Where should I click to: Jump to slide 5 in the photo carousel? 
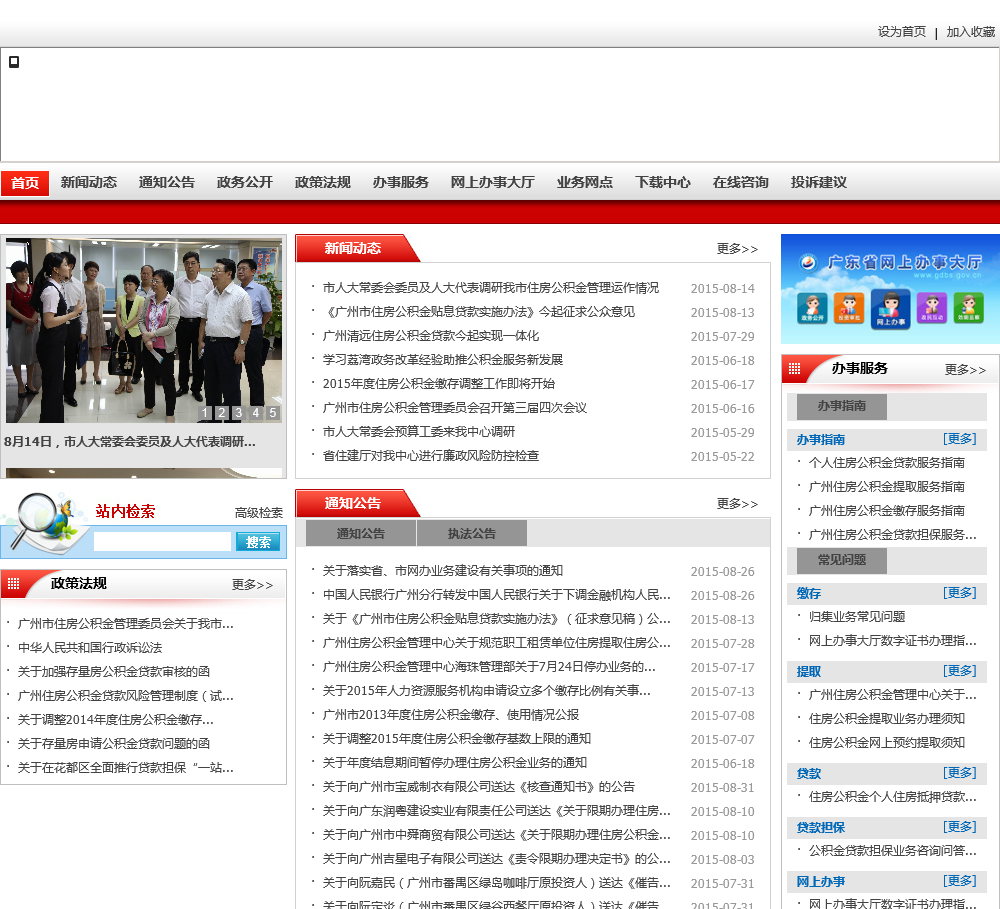pyautogui.click(x=272, y=413)
